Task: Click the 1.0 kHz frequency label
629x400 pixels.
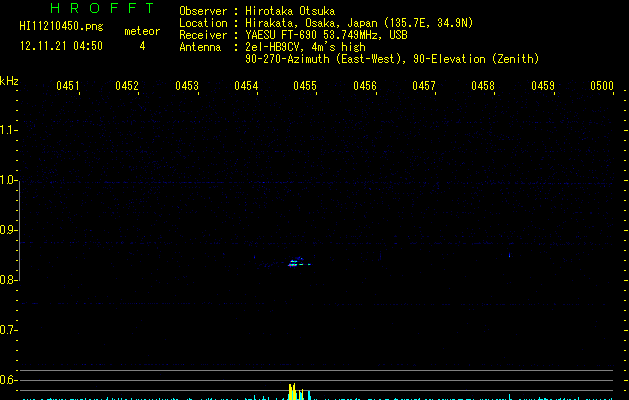Action: pos(8,180)
